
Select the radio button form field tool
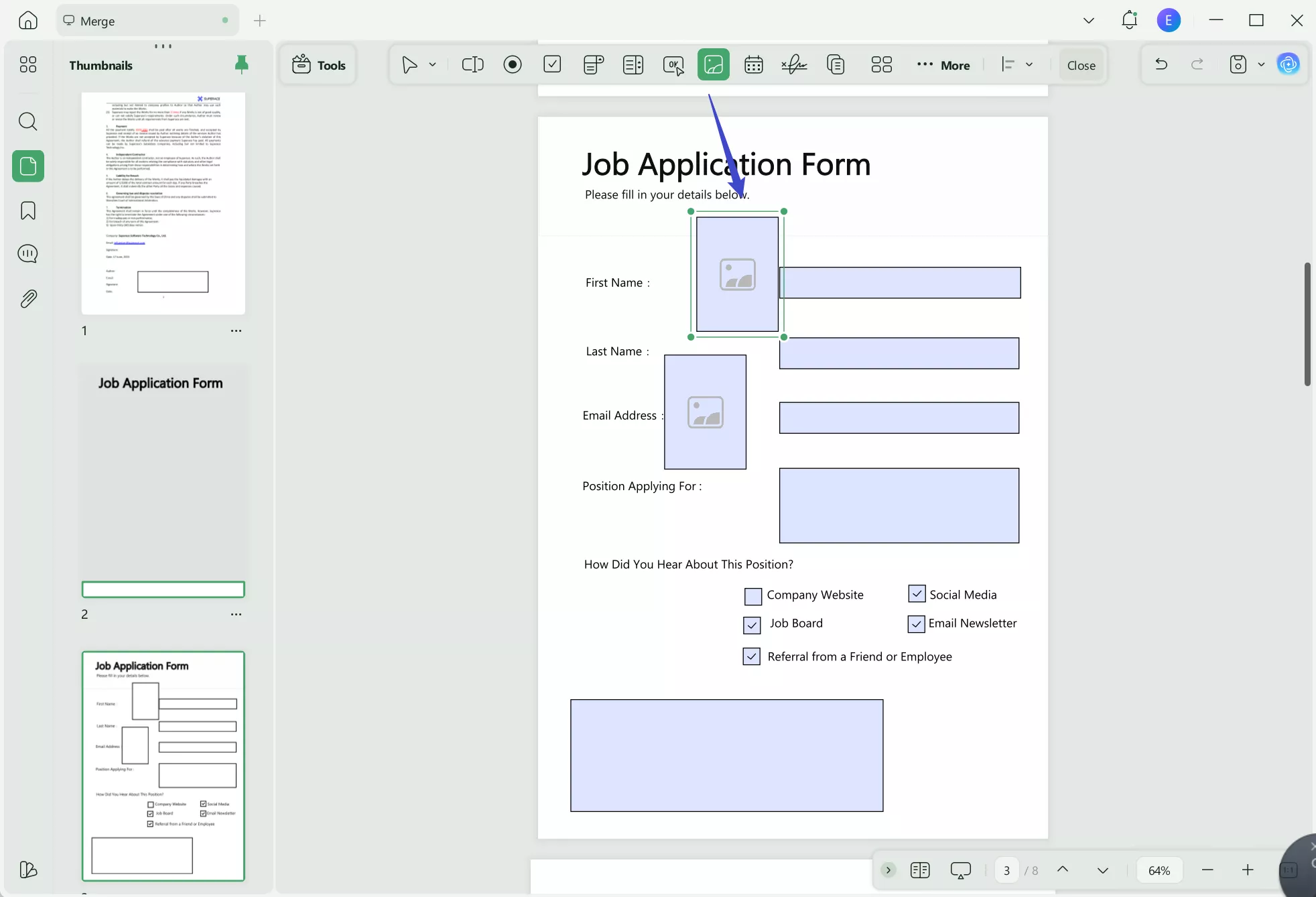pos(513,65)
